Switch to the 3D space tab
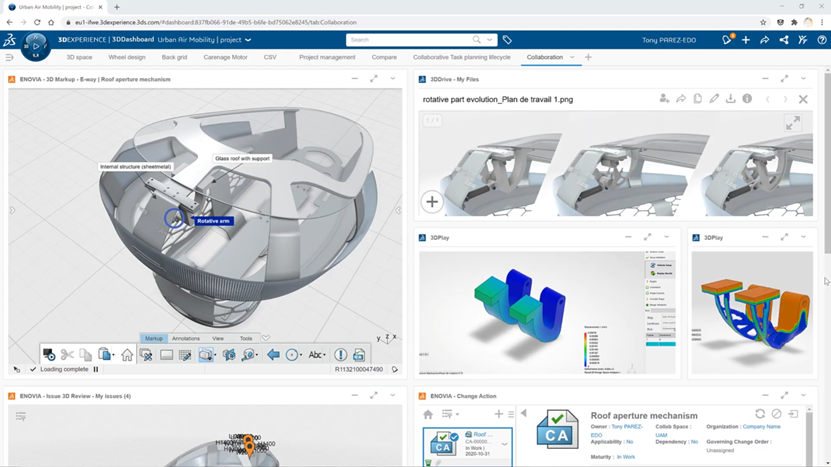 (x=79, y=57)
